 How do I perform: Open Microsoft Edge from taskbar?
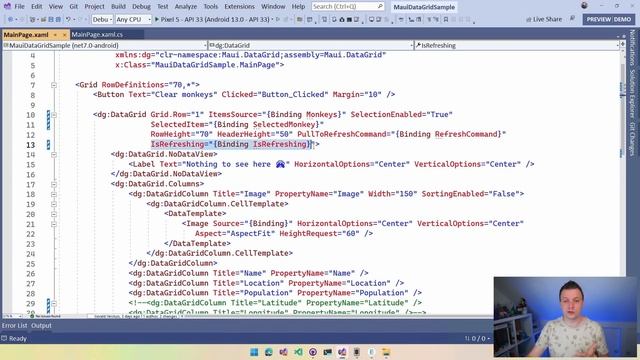coord(269,352)
